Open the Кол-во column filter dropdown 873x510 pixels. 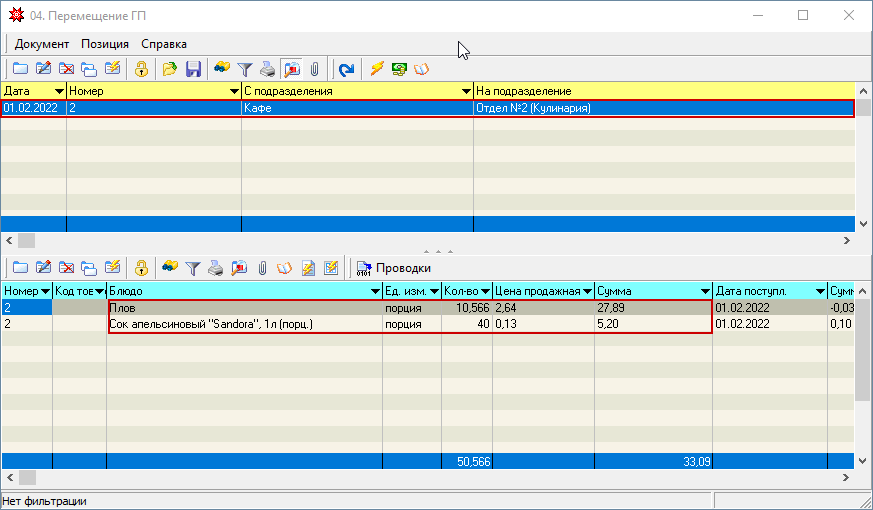[485, 291]
